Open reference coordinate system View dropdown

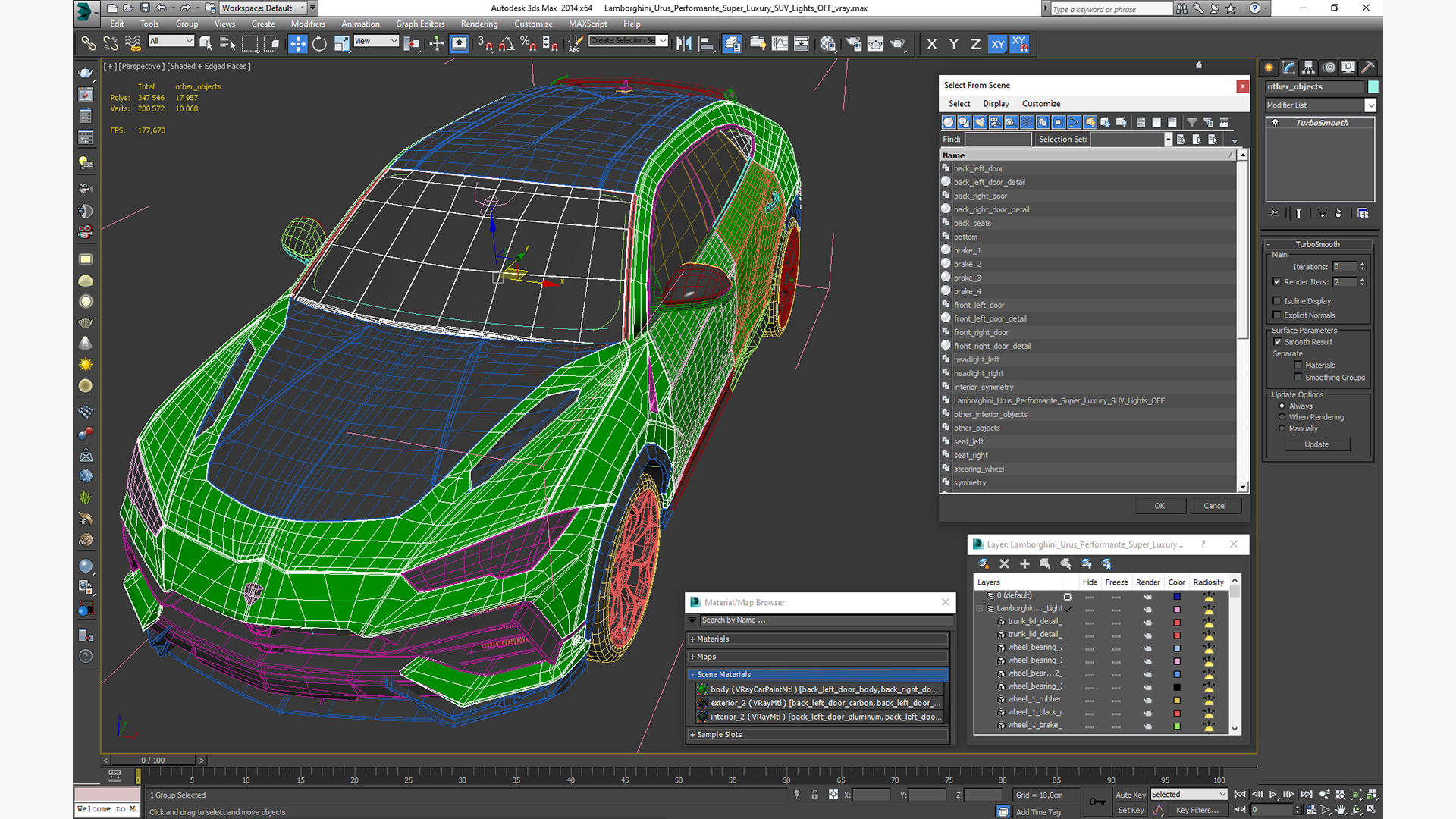click(x=376, y=41)
